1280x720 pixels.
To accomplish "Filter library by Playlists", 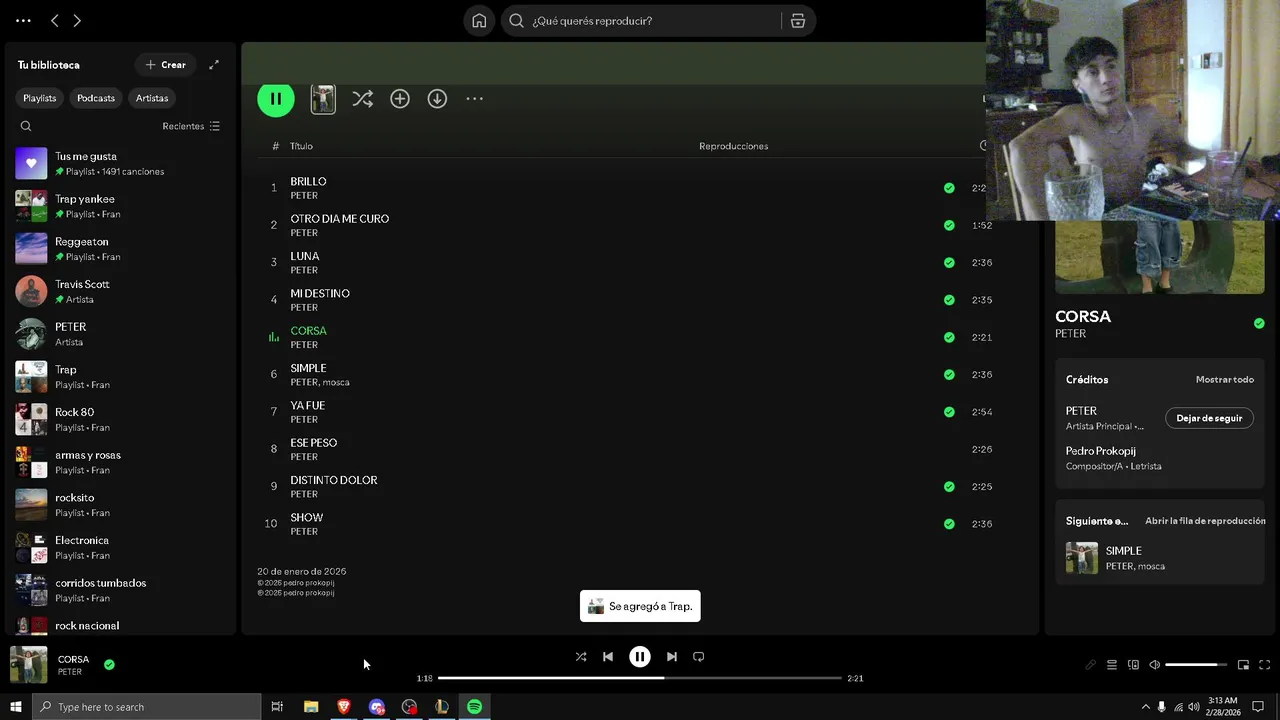I will 40,98.
